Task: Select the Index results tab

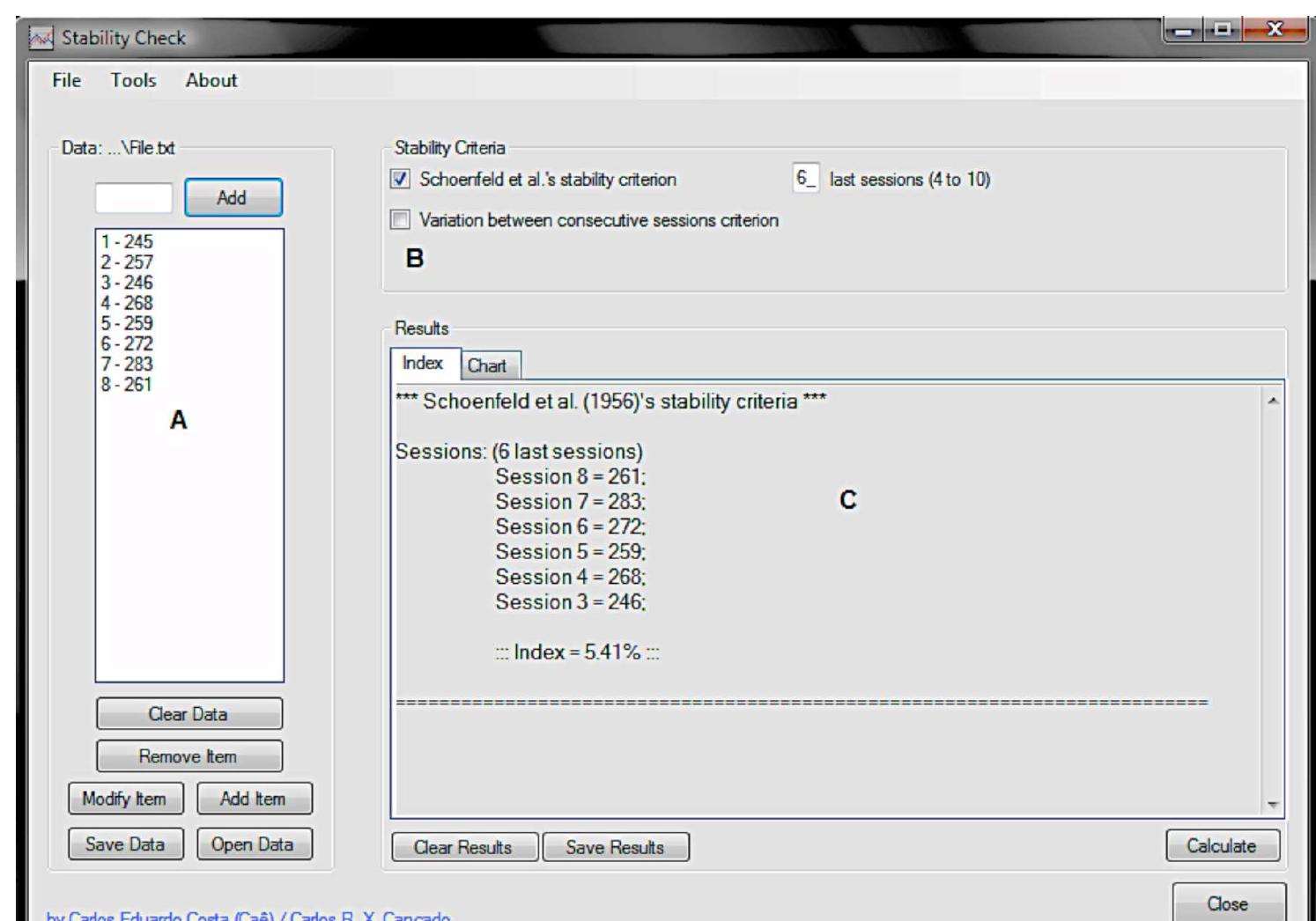Action: [x=424, y=363]
